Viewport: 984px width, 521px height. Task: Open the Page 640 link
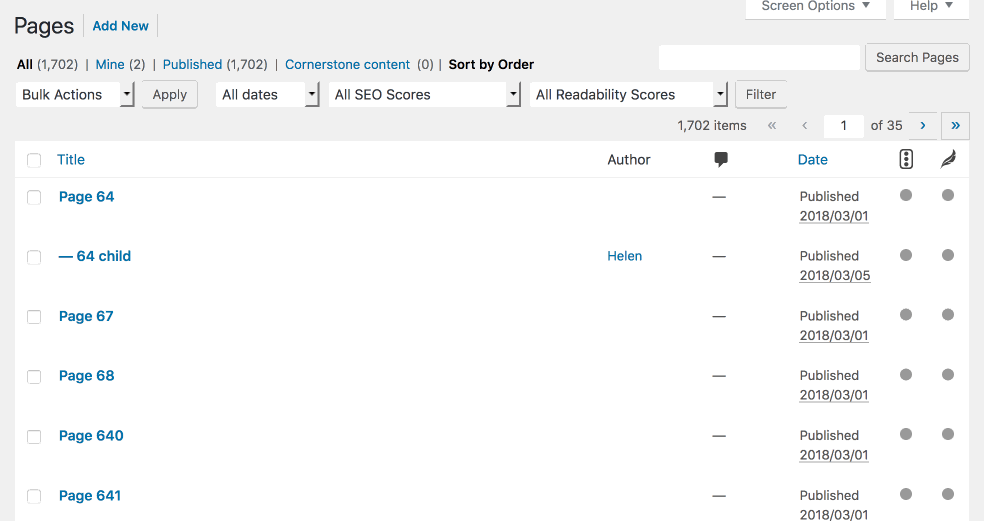pyautogui.click(x=91, y=436)
